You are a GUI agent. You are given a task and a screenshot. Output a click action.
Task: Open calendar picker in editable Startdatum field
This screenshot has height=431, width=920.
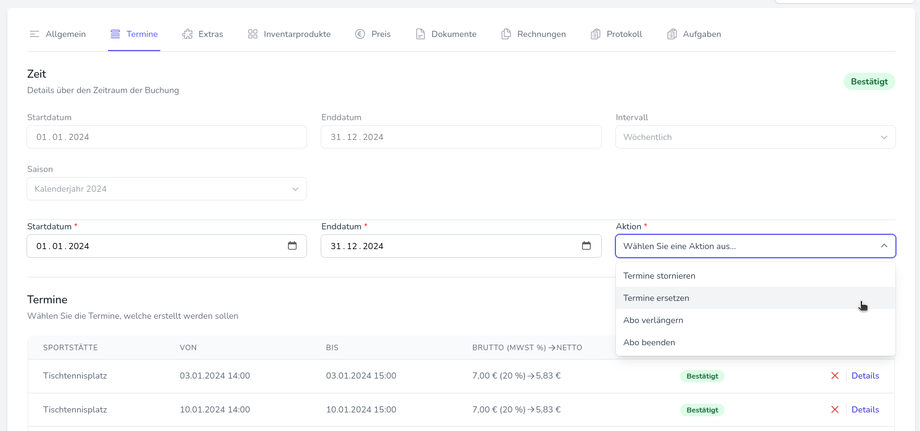point(292,246)
